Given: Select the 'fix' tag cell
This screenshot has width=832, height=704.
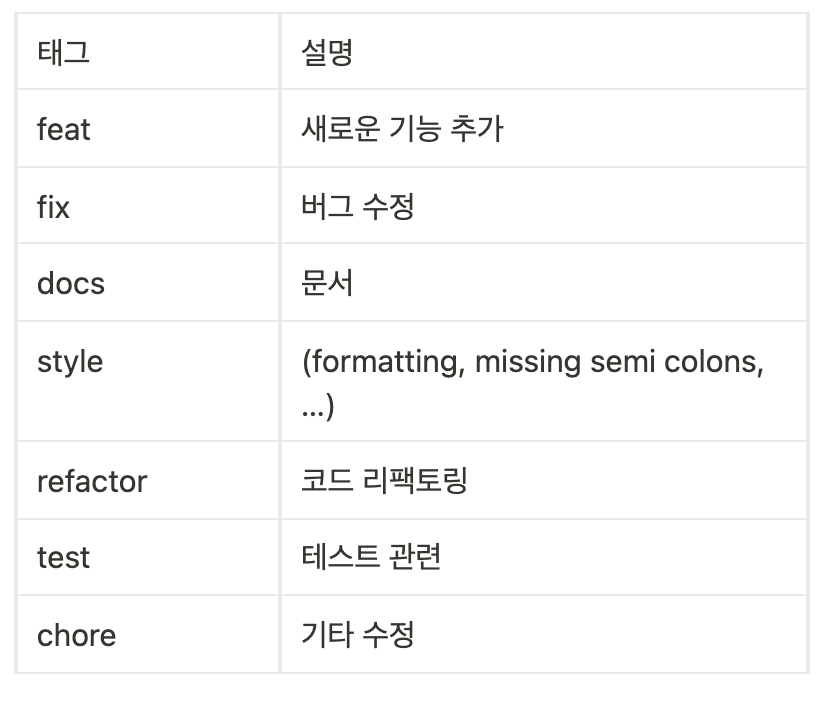Looking at the screenshot, I should tap(53, 206).
